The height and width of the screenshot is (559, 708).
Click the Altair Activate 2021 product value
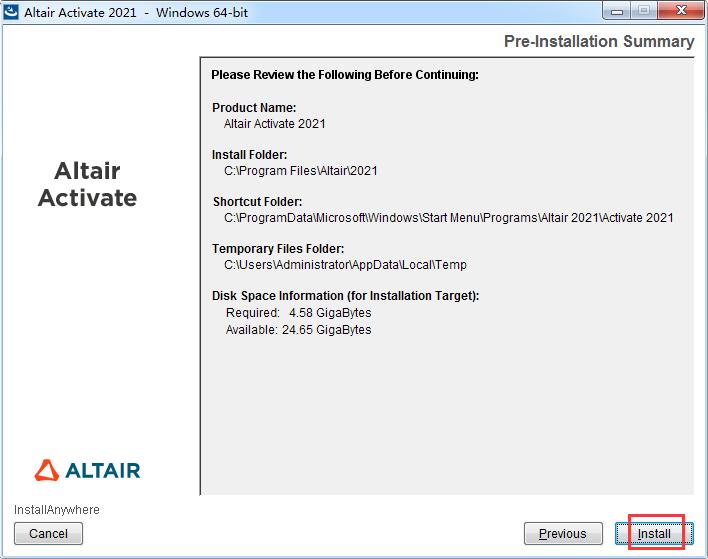pos(274,124)
